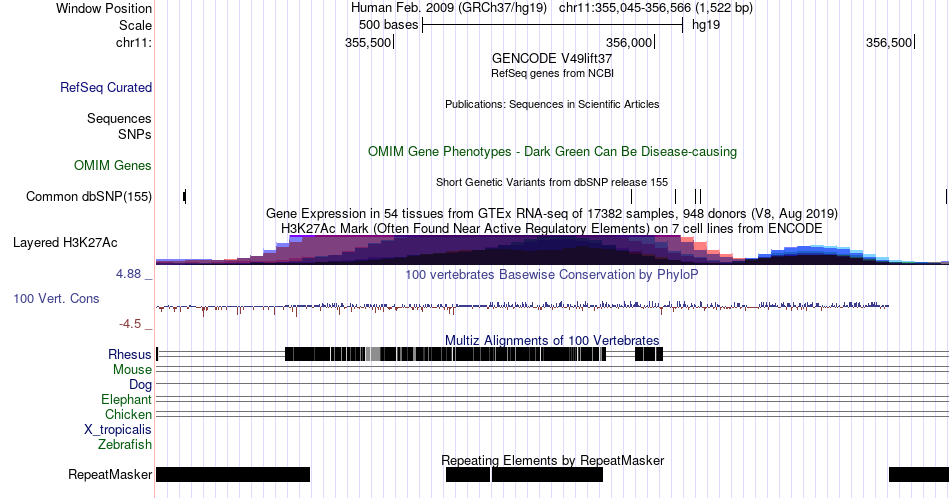The image size is (950, 498).
Task: Select the rightmost RepeatMasker block
Action: click(918, 474)
